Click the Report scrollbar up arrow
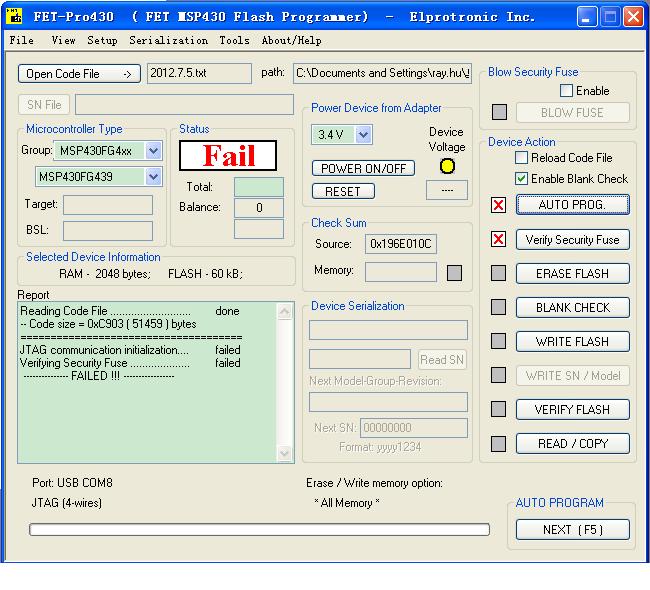 [x=284, y=311]
